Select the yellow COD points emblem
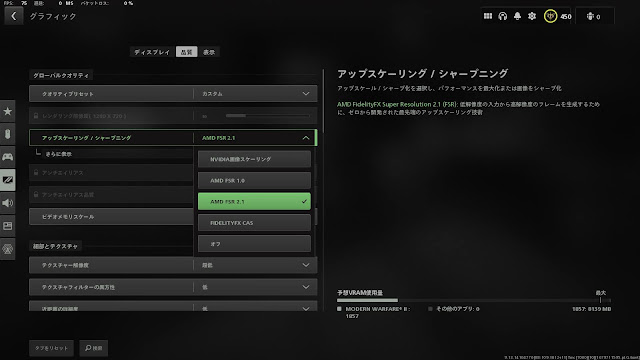The height and width of the screenshot is (360, 640). pyautogui.click(x=550, y=16)
